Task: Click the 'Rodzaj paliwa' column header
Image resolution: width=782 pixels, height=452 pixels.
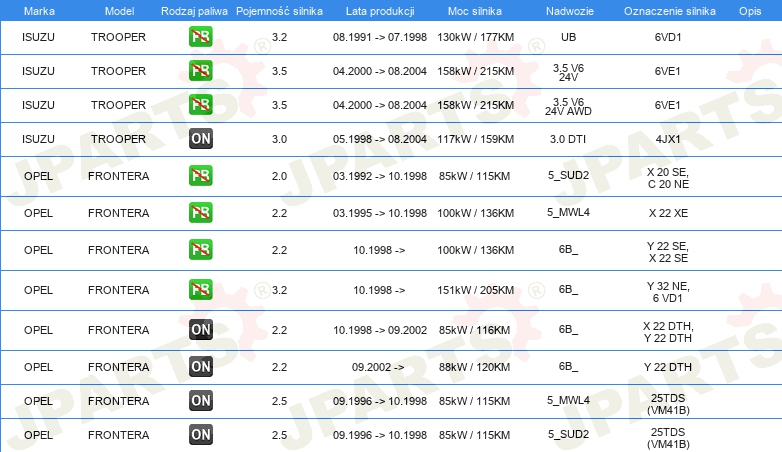Action: 194,11
